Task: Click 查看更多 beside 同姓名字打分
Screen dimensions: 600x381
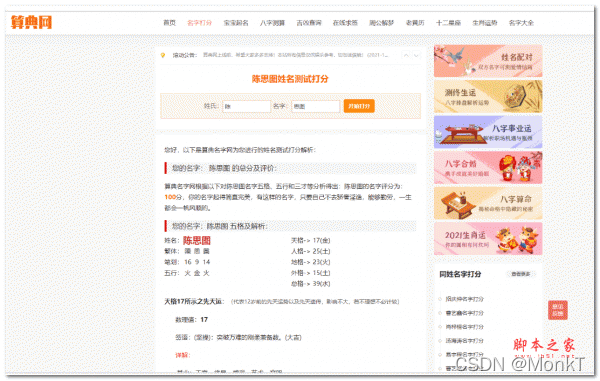Action: click(521, 274)
